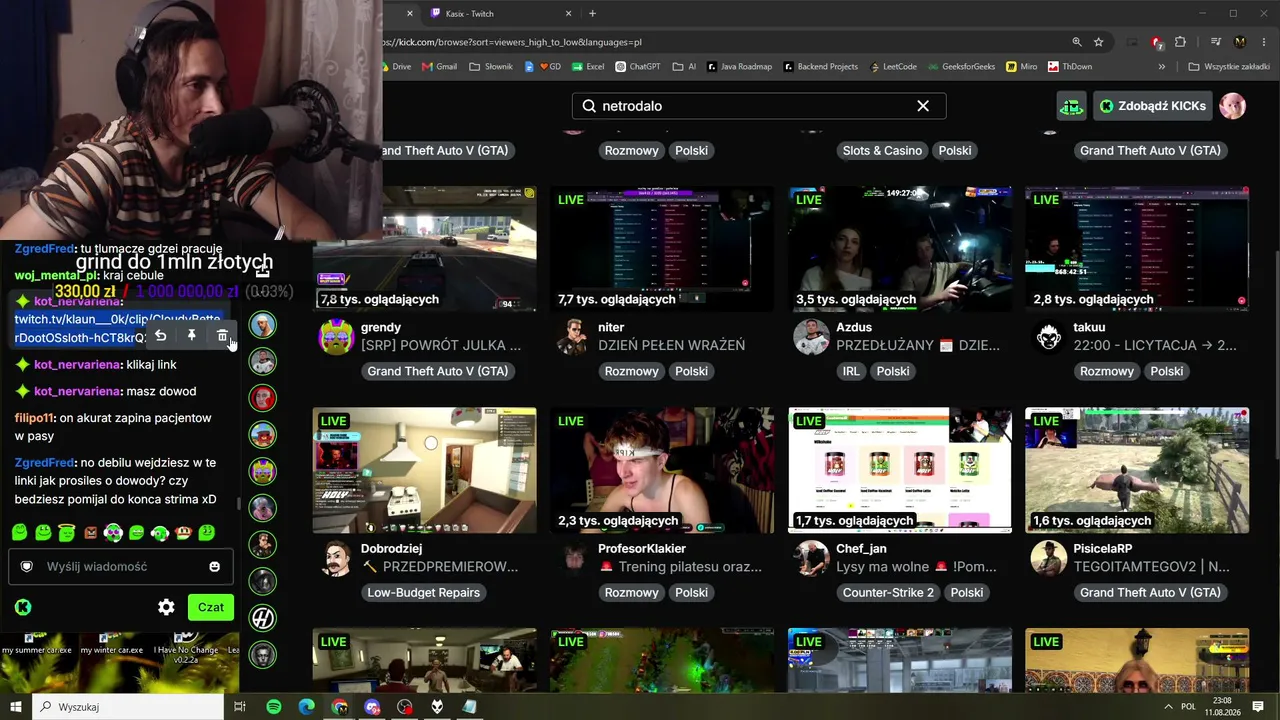This screenshot has width=1280, height=720.
Task: Open the Backend Projects bookmark
Action: coord(820,67)
